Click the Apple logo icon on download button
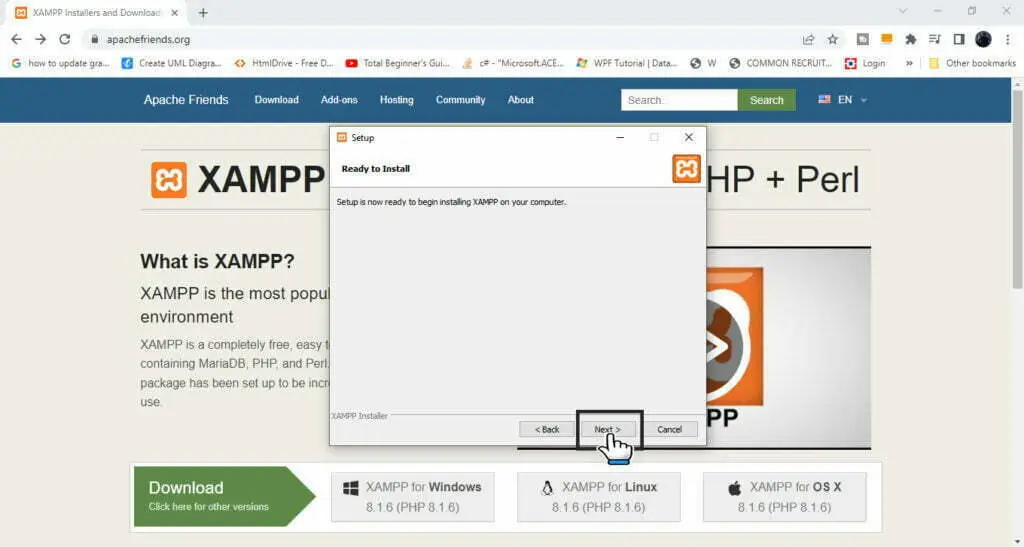 coord(735,488)
